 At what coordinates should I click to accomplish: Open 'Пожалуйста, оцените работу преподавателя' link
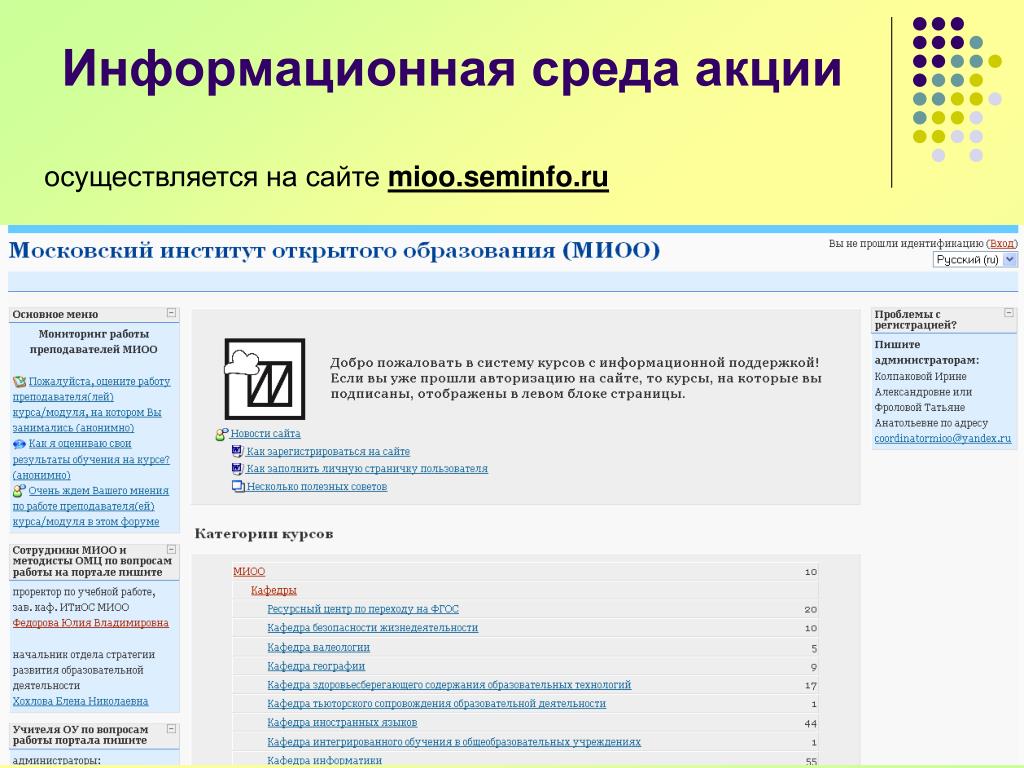(x=91, y=404)
